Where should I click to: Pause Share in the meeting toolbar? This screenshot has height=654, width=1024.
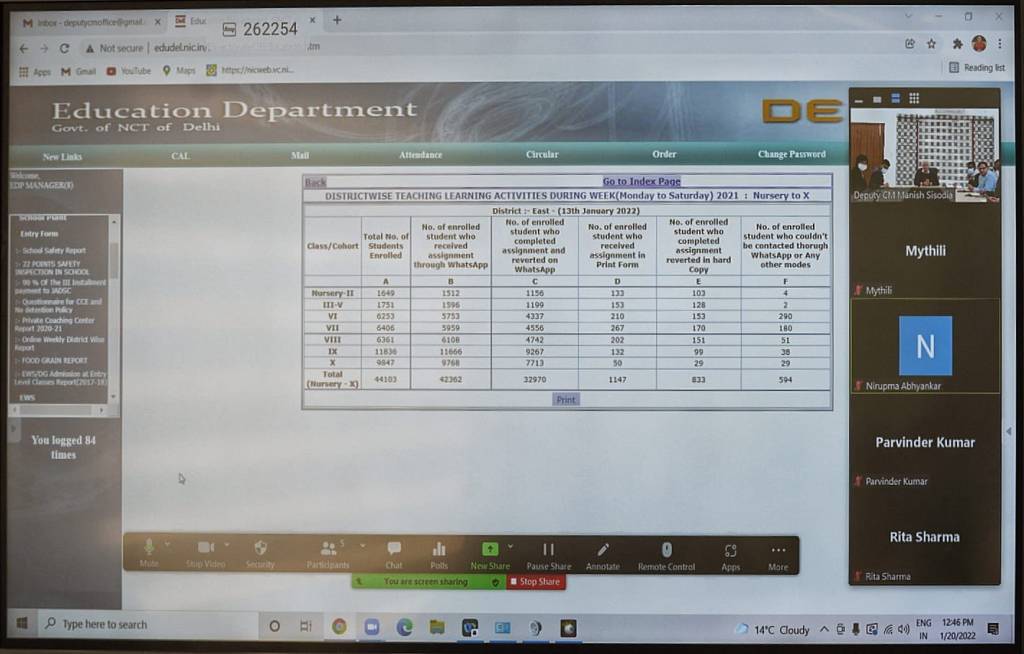point(548,552)
